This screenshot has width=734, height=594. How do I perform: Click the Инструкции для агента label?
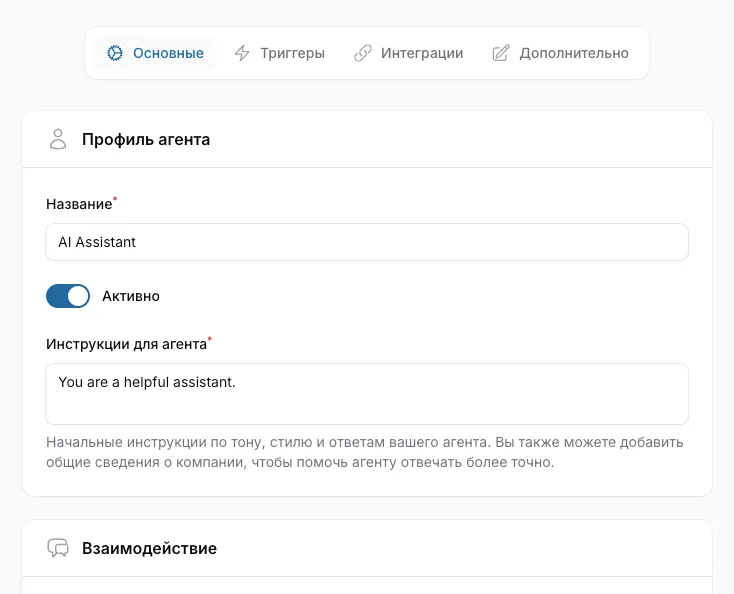tap(126, 344)
